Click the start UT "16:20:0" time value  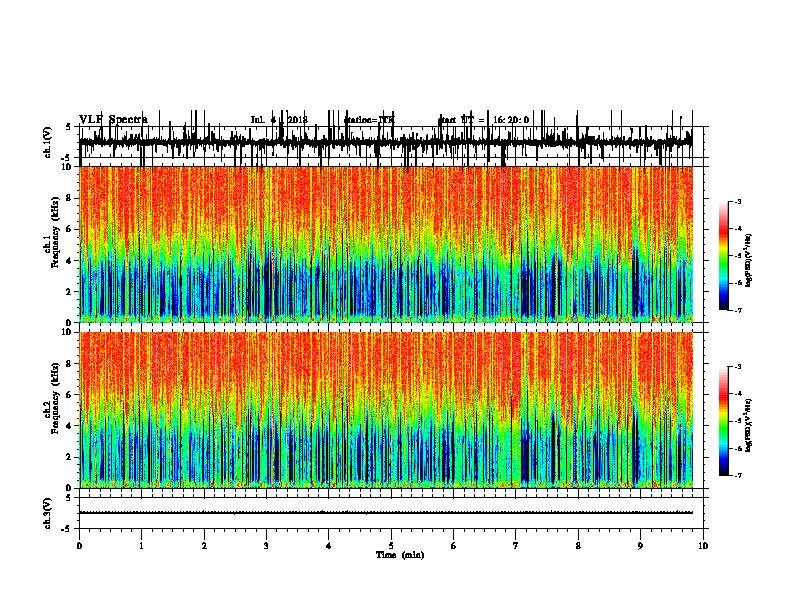[x=511, y=120]
